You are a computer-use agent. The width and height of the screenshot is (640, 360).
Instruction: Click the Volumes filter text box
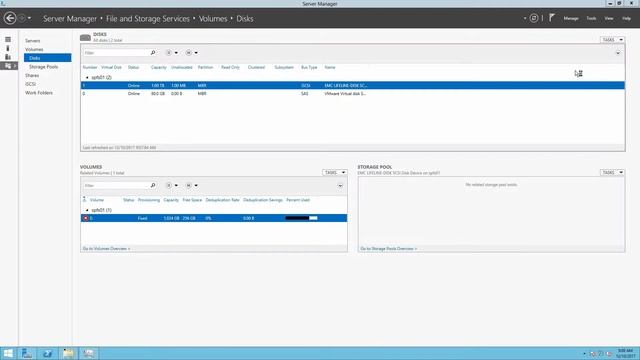pyautogui.click(x=116, y=185)
